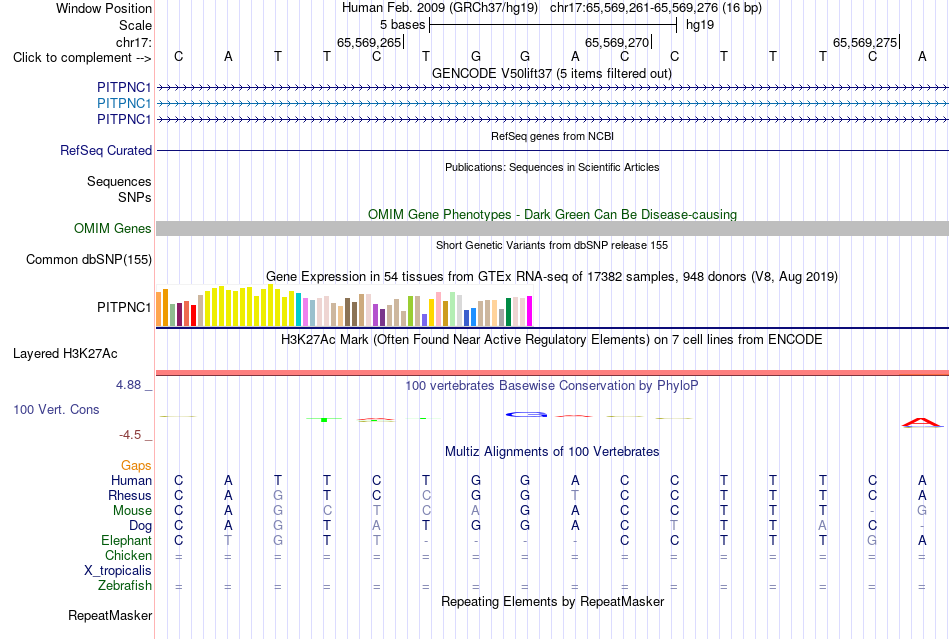Click the pink H3K27Ac signal bar
This screenshot has height=639, width=950.
point(552,372)
